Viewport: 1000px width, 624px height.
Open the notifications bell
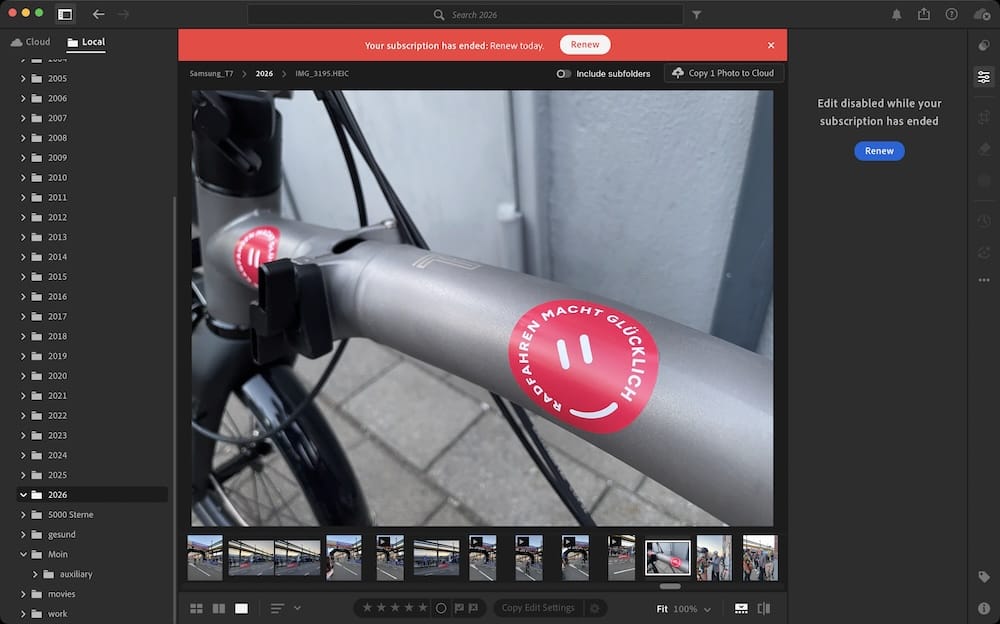click(896, 14)
